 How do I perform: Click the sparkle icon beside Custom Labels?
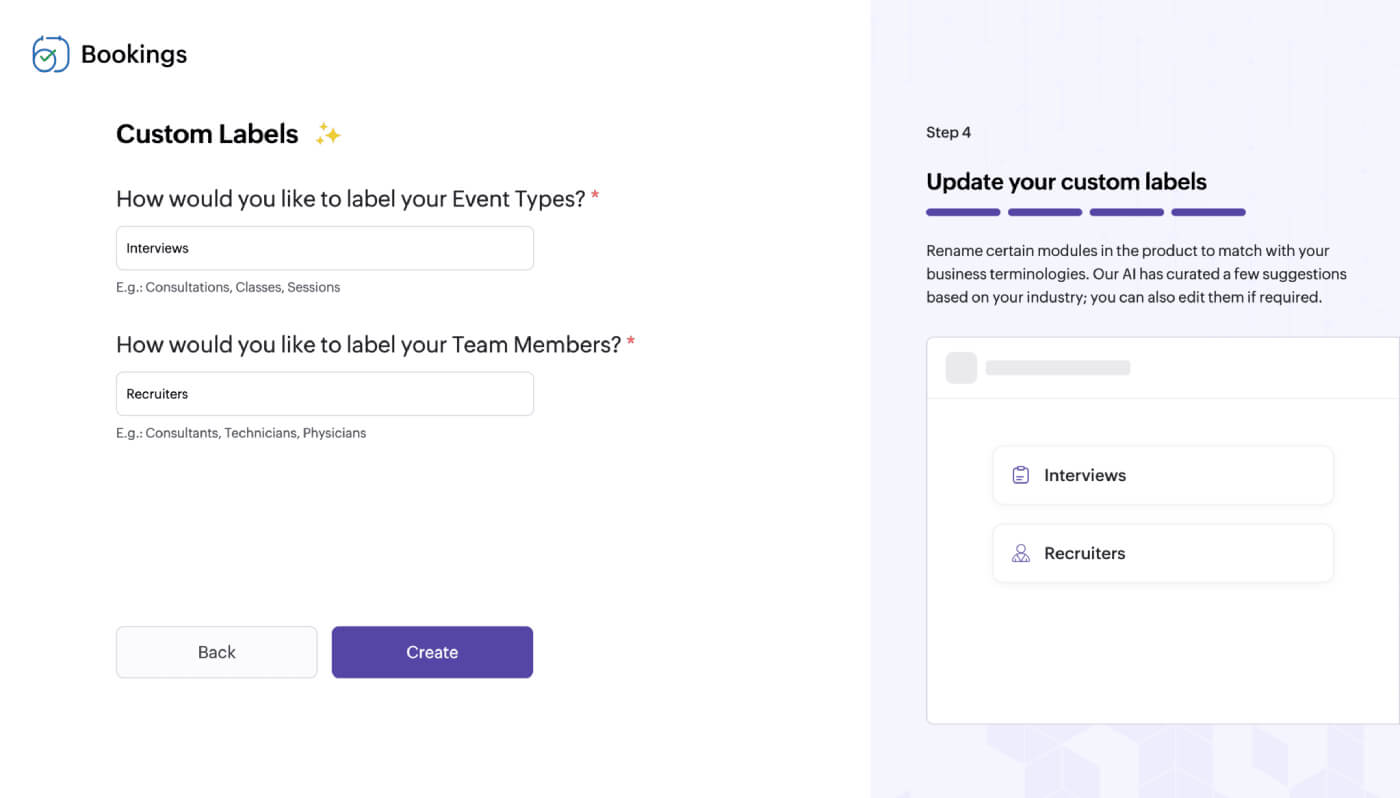point(328,133)
